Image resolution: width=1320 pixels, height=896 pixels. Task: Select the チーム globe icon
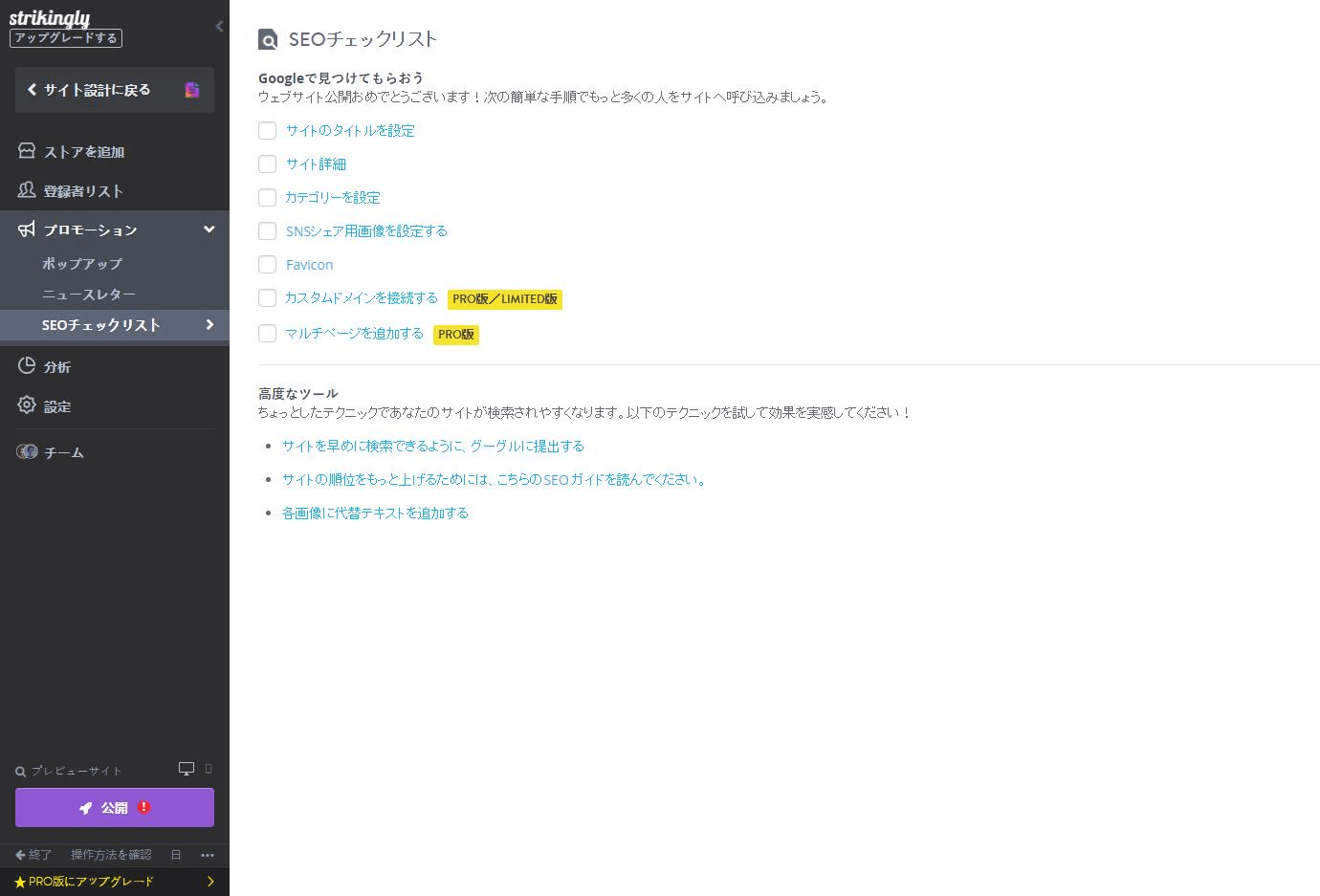27,451
